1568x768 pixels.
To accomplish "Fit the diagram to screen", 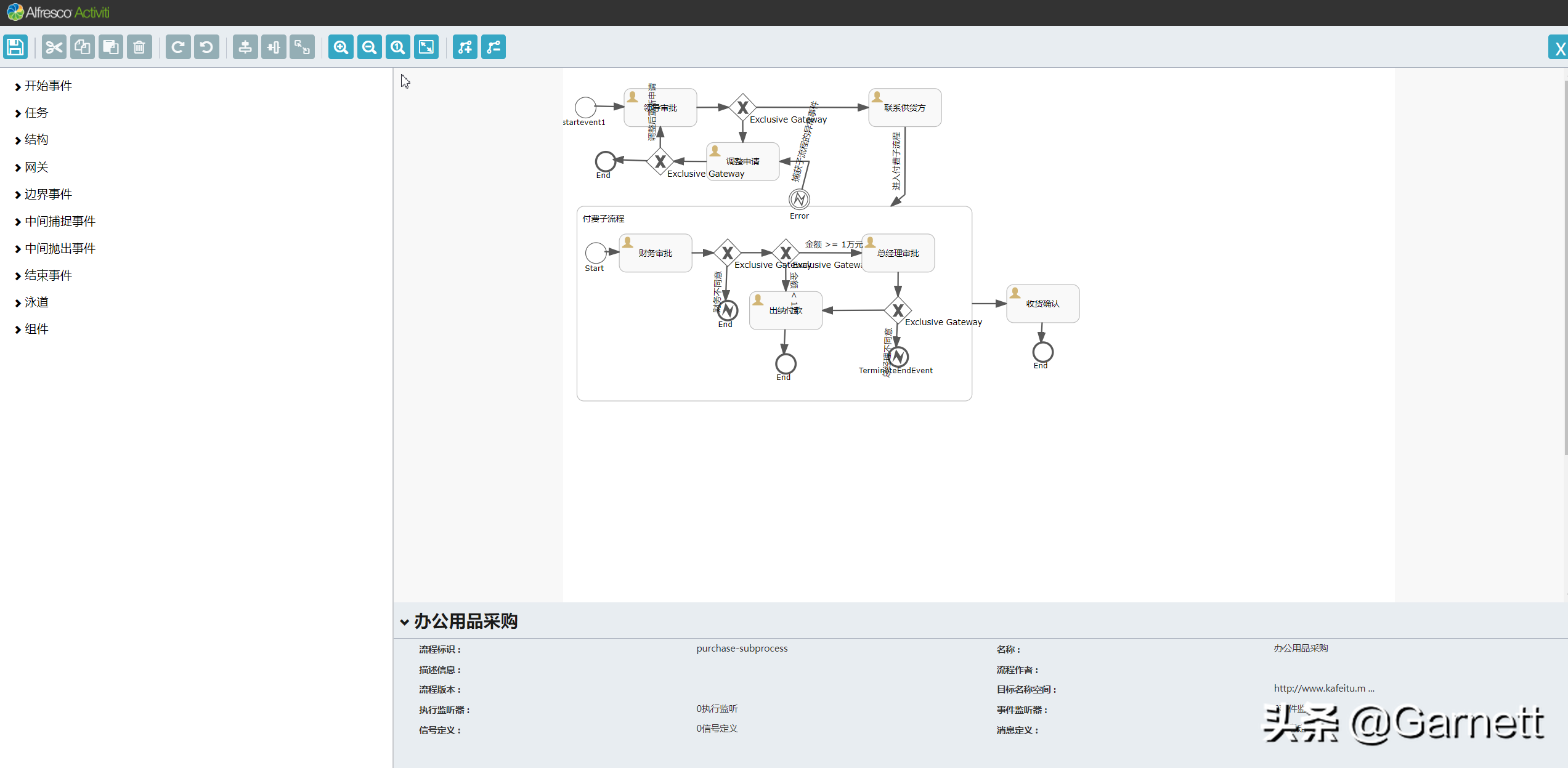I will pyautogui.click(x=426, y=46).
